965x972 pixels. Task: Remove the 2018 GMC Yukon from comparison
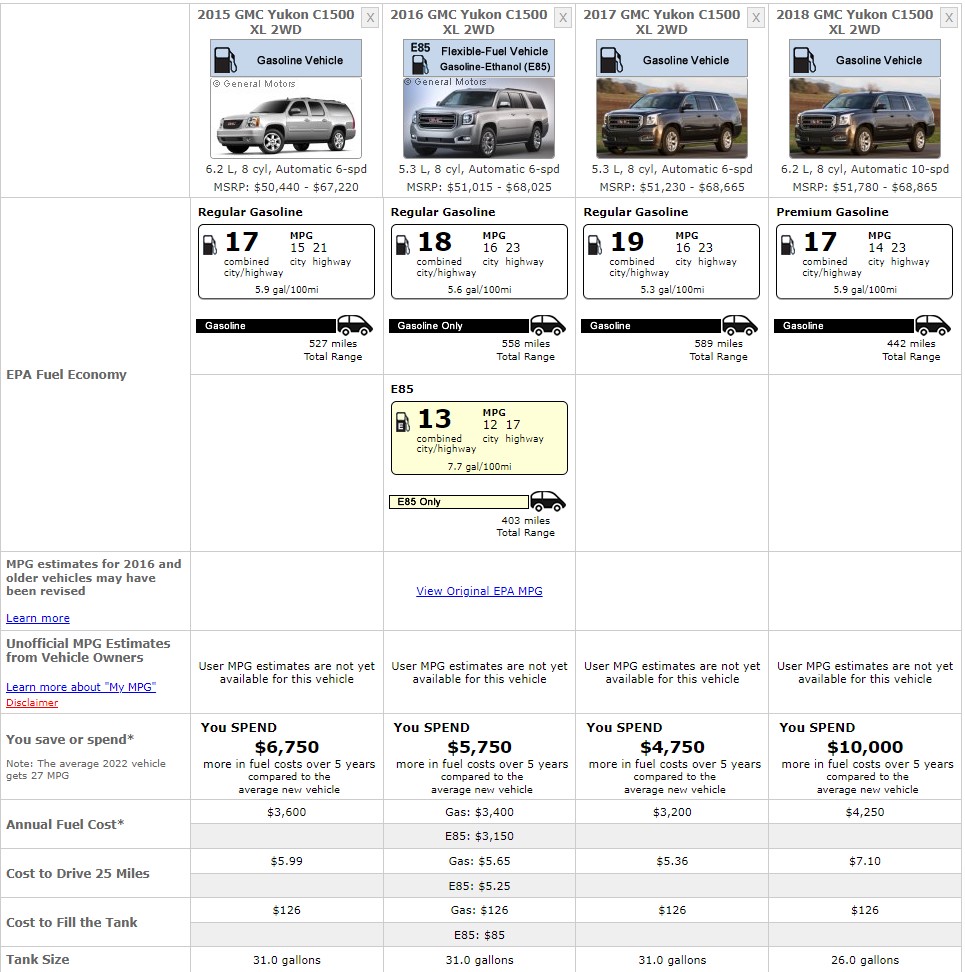949,17
